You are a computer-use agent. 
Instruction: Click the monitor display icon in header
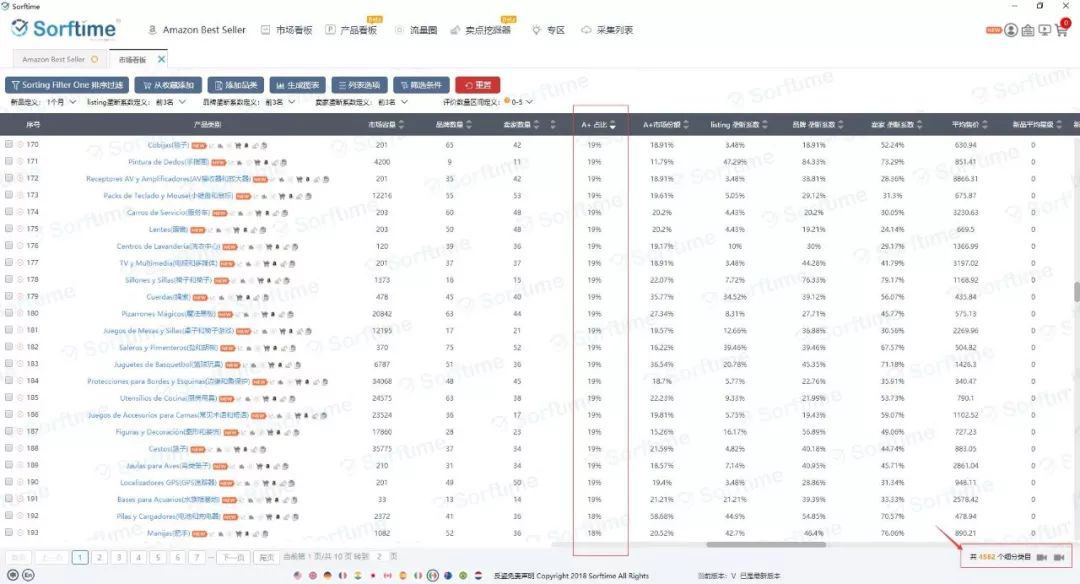click(1045, 30)
